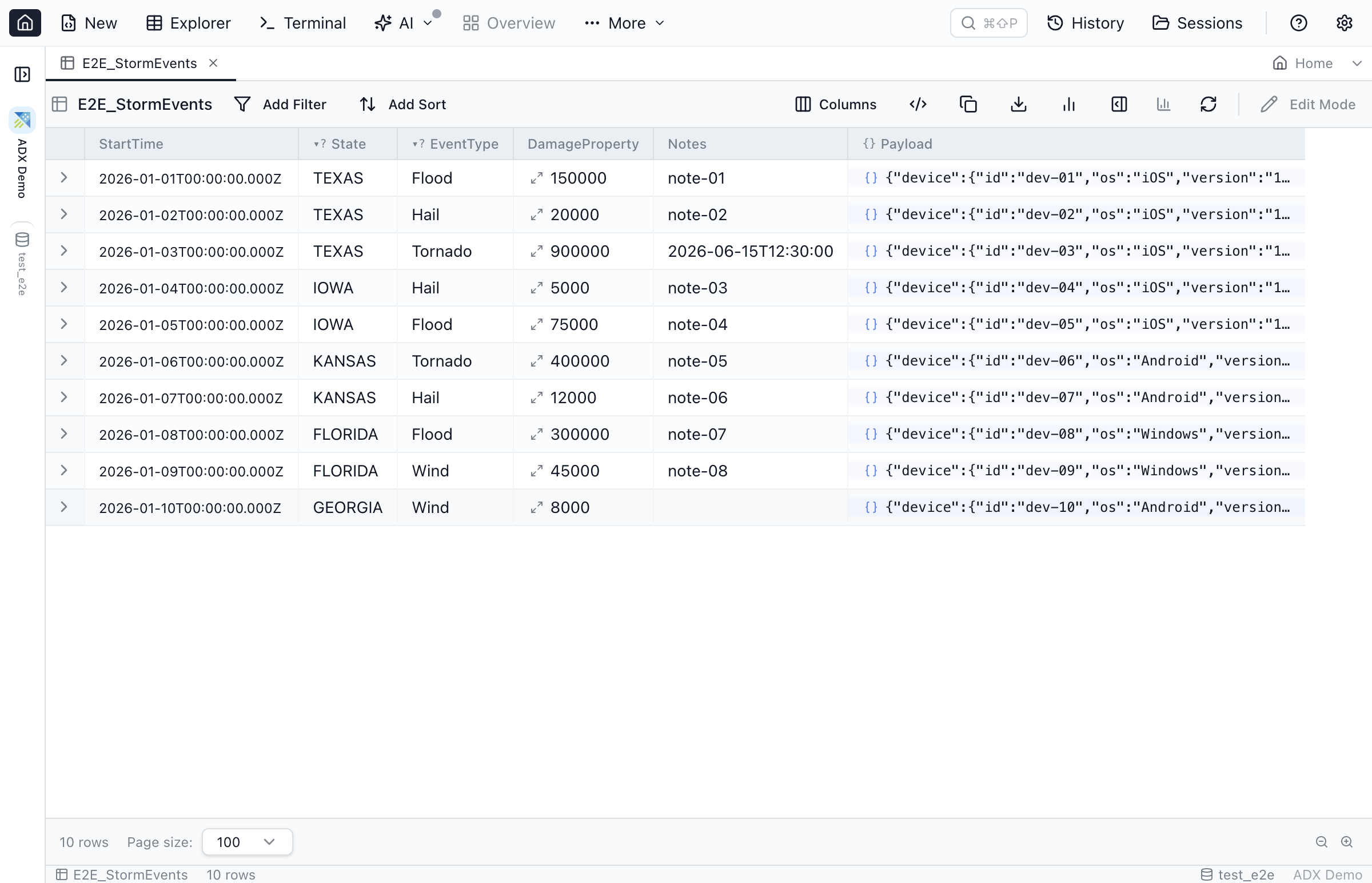Click JSON braces icon for dev-01 payload
1372x883 pixels.
[871, 178]
